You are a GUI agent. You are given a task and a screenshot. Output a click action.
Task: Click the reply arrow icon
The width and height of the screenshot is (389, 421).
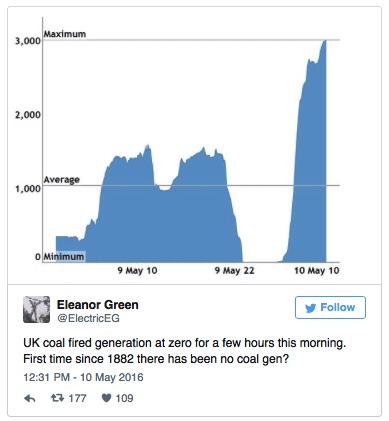[30, 398]
